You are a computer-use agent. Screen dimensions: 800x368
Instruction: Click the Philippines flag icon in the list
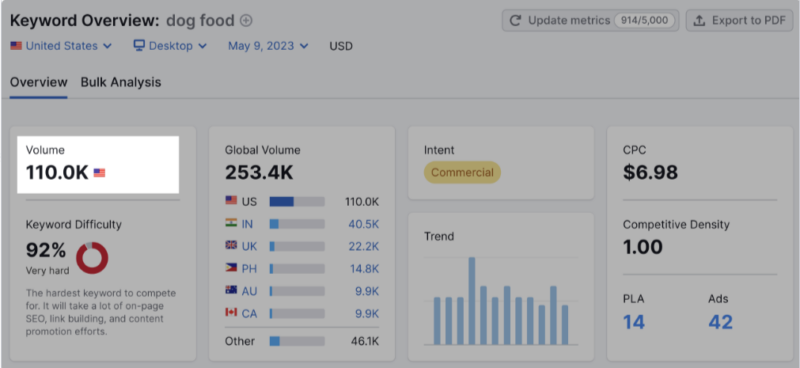click(231, 267)
